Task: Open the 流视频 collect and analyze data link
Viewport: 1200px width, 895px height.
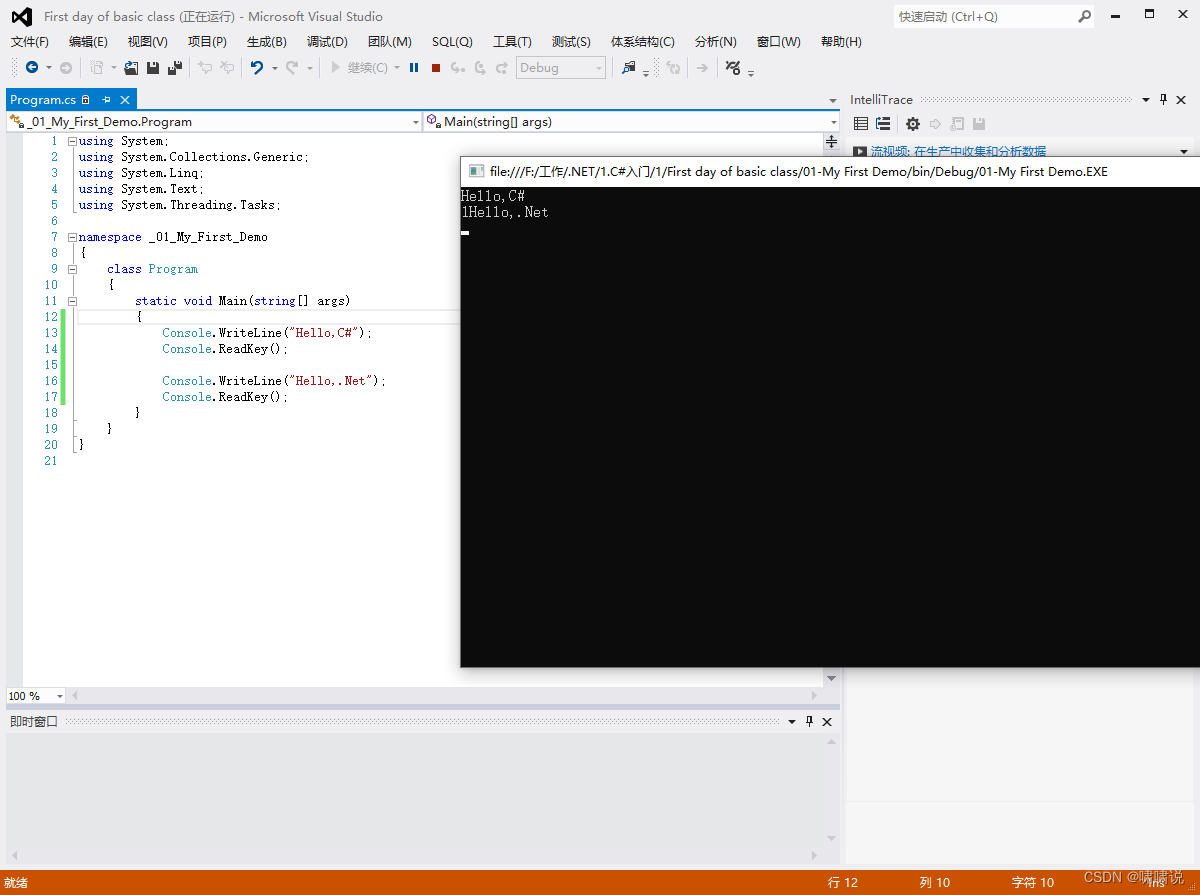Action: [958, 151]
